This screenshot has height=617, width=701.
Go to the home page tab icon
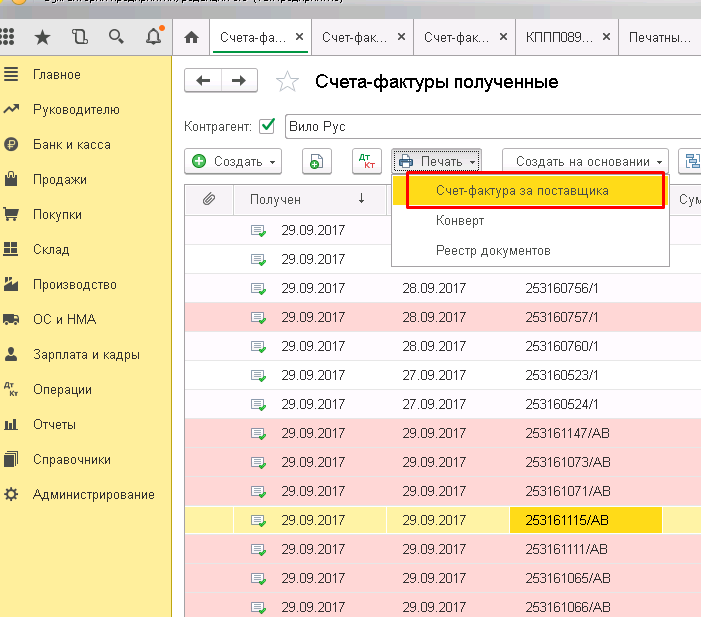click(x=192, y=37)
